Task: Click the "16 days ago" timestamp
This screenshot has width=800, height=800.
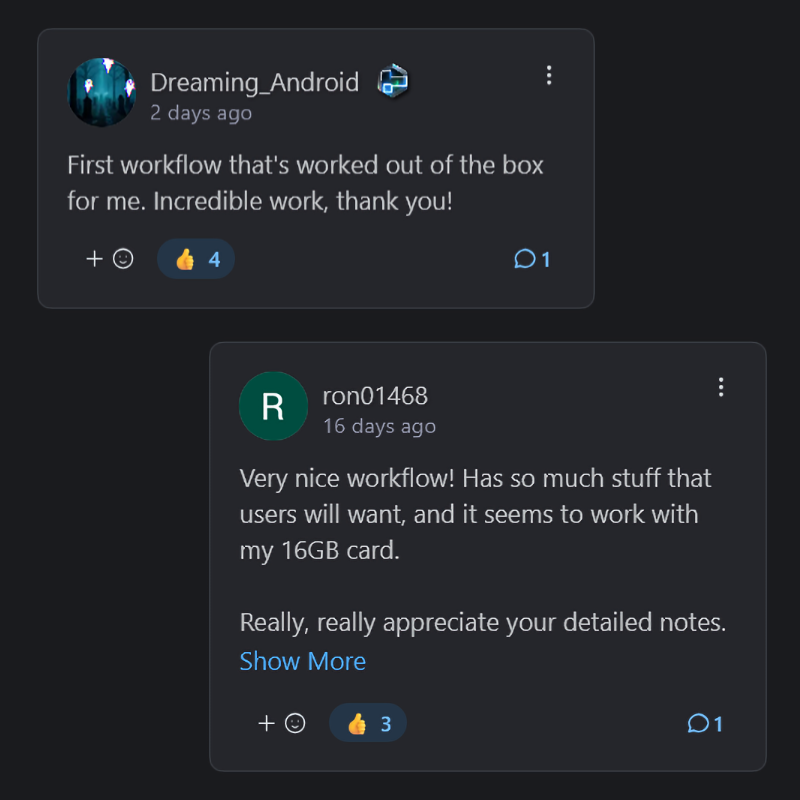Action: click(x=379, y=426)
